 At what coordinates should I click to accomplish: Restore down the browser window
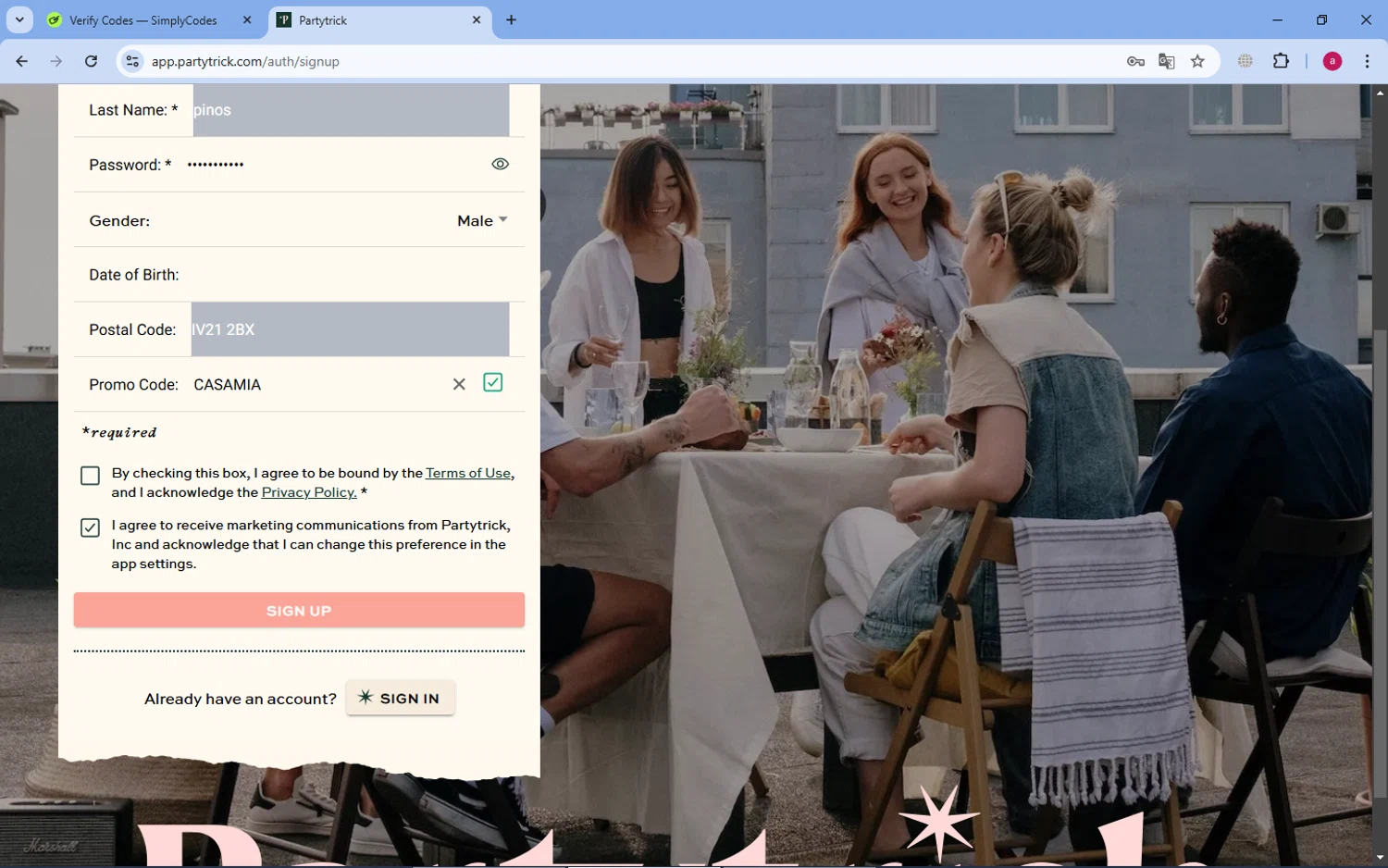point(1321,19)
